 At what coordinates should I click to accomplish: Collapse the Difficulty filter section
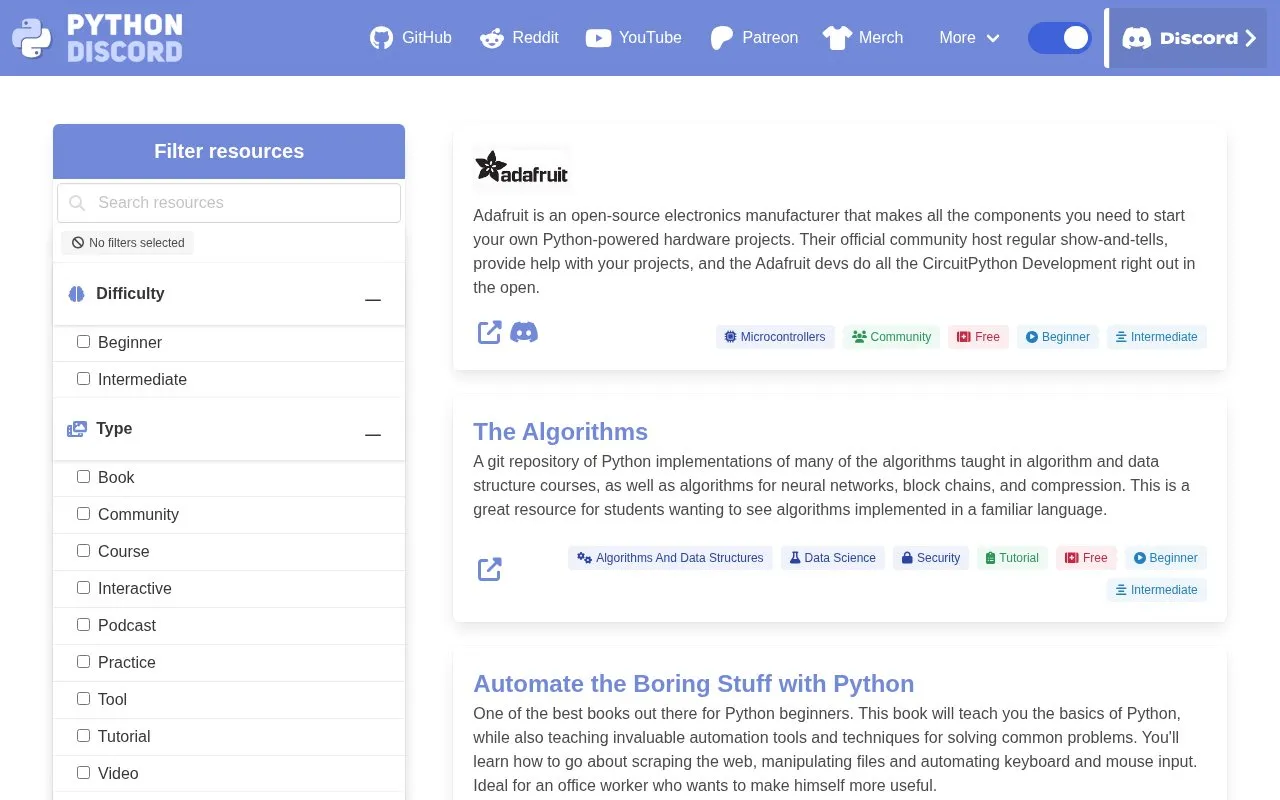click(373, 299)
